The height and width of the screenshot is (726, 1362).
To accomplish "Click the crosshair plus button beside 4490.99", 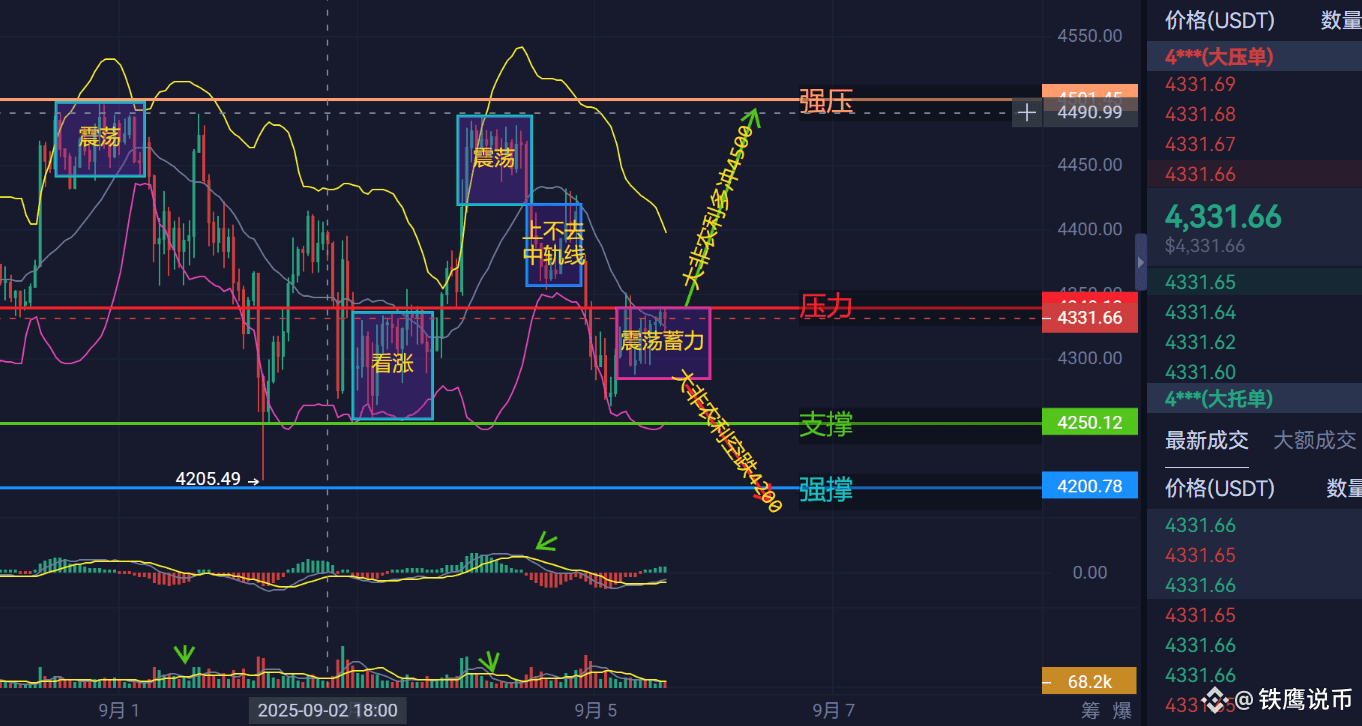I will tap(1026, 113).
